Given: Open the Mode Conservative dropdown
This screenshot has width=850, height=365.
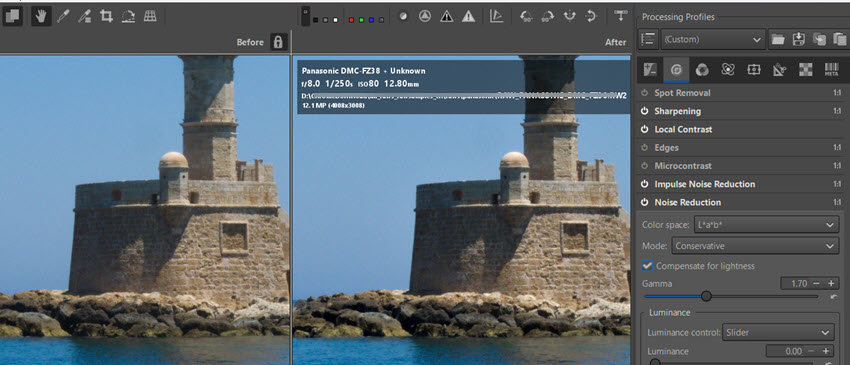Looking at the screenshot, I should coord(755,246).
